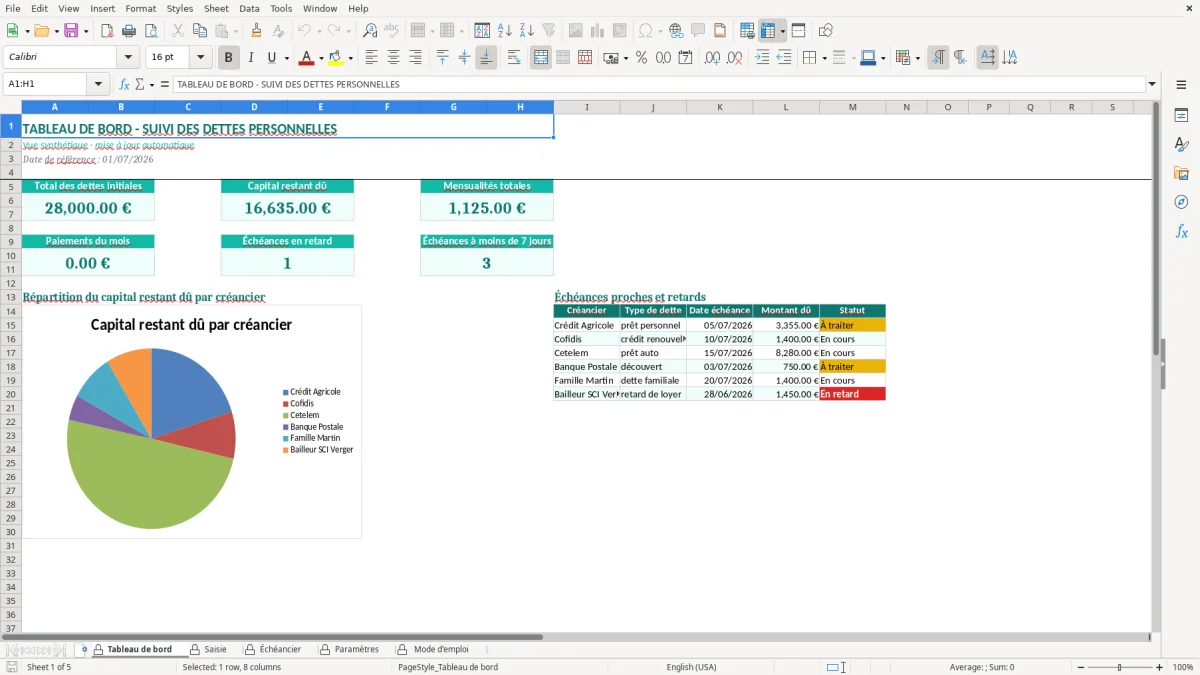Click the Sort Ascending icon
Image resolution: width=1200 pixels, height=675 pixels.
point(505,31)
